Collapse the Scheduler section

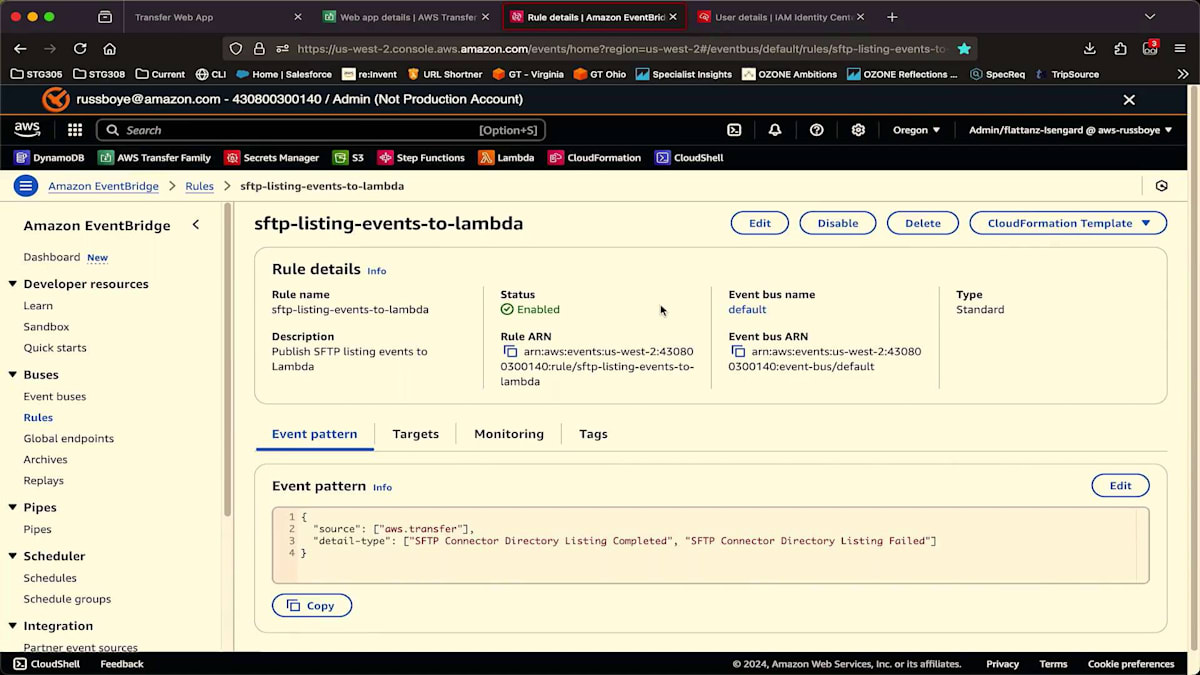(x=13, y=556)
